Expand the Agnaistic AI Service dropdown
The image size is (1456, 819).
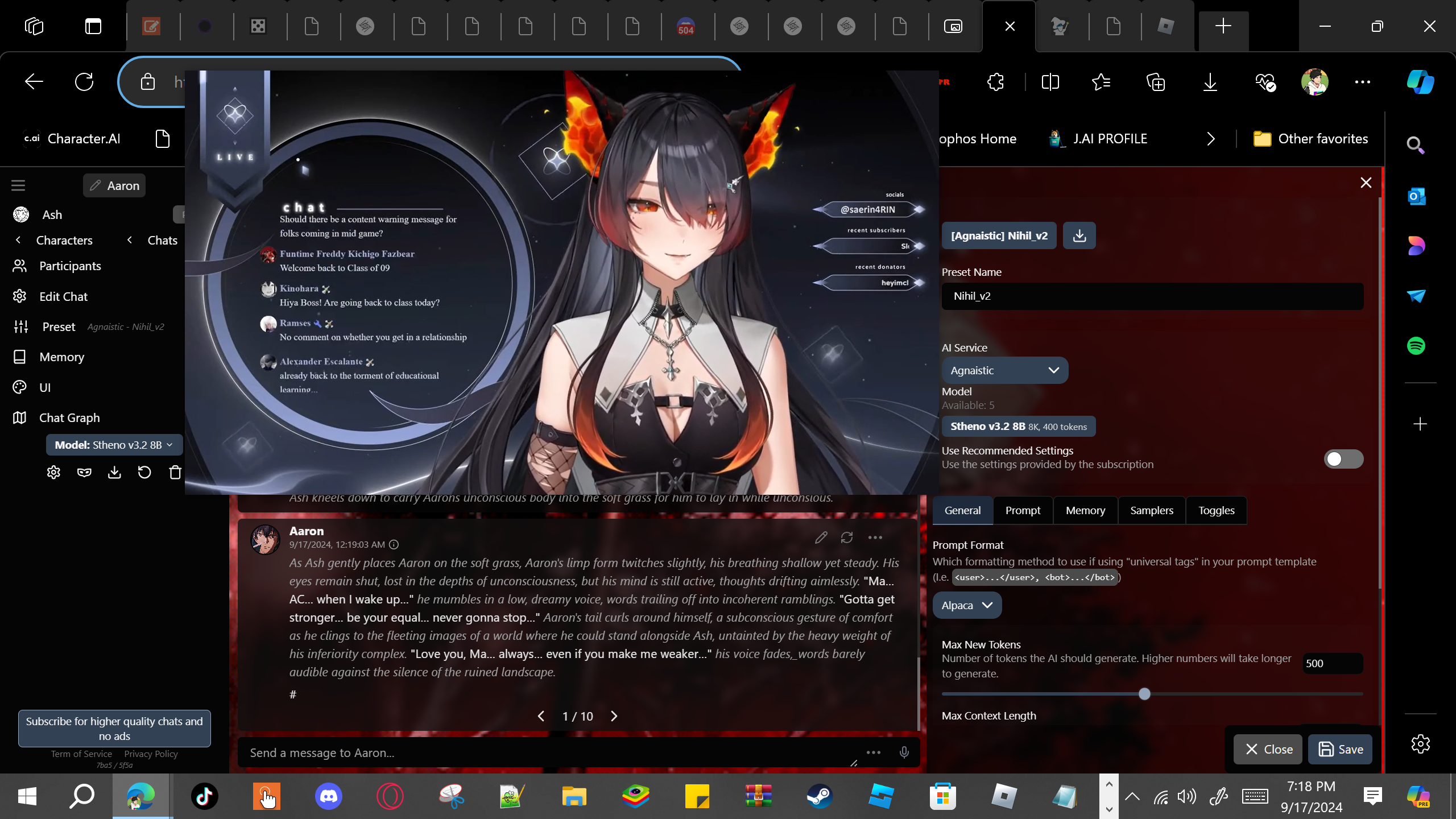pyautogui.click(x=1004, y=370)
